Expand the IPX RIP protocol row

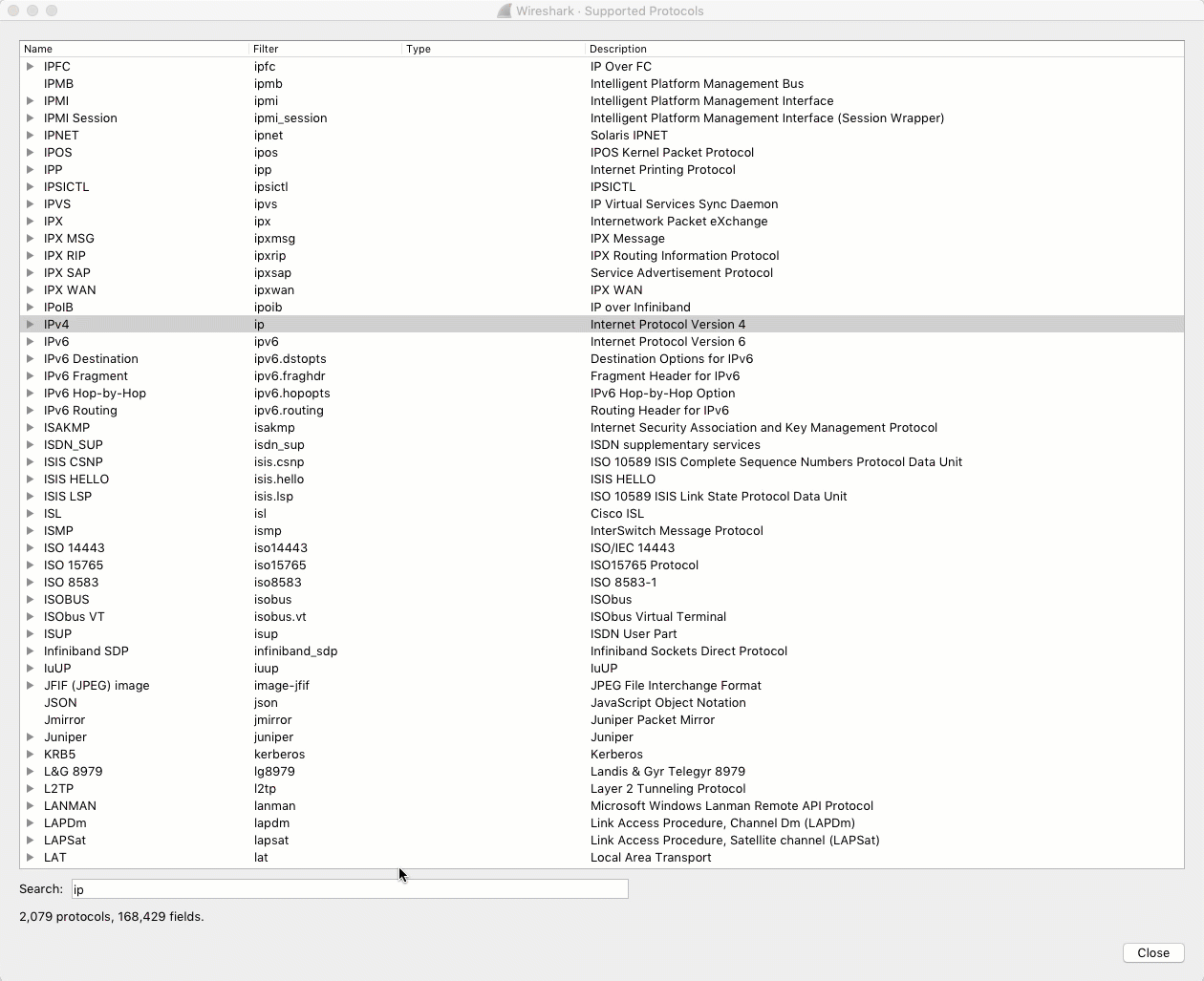coord(31,255)
